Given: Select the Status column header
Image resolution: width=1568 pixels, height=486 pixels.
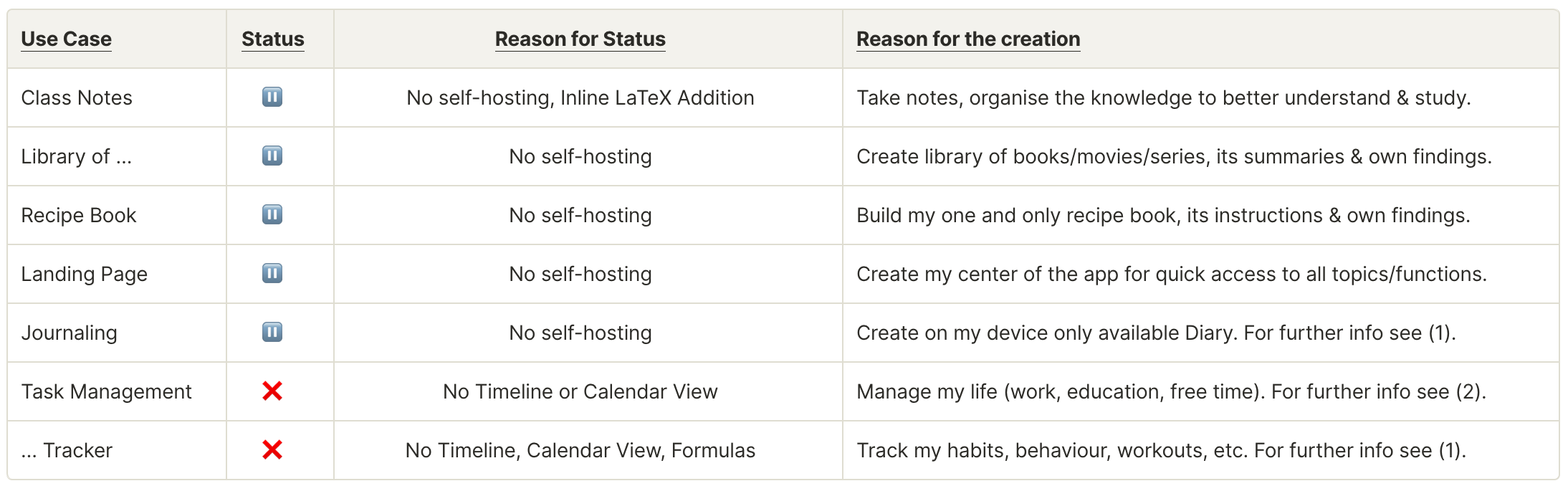Looking at the screenshot, I should pos(273,39).
